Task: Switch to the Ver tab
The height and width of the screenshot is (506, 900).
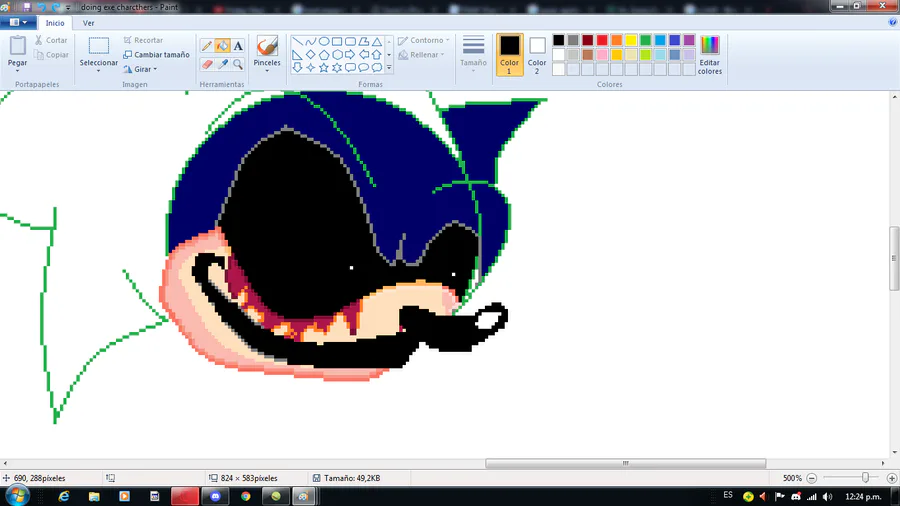Action: click(x=88, y=23)
